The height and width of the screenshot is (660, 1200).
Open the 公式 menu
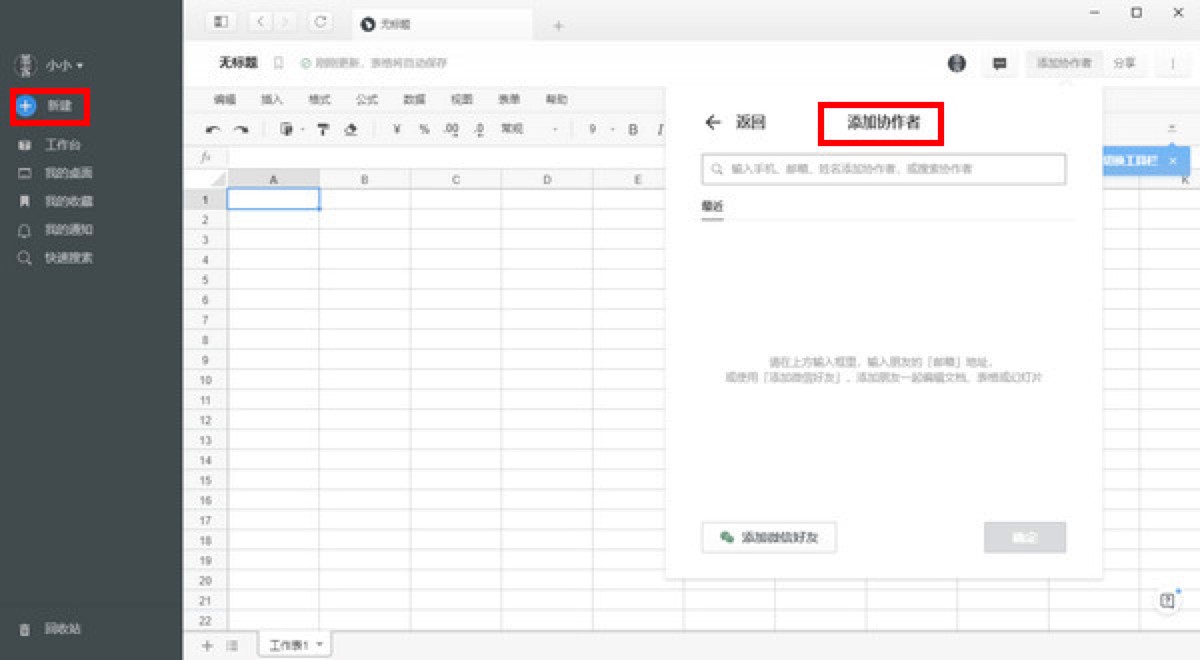[367, 100]
